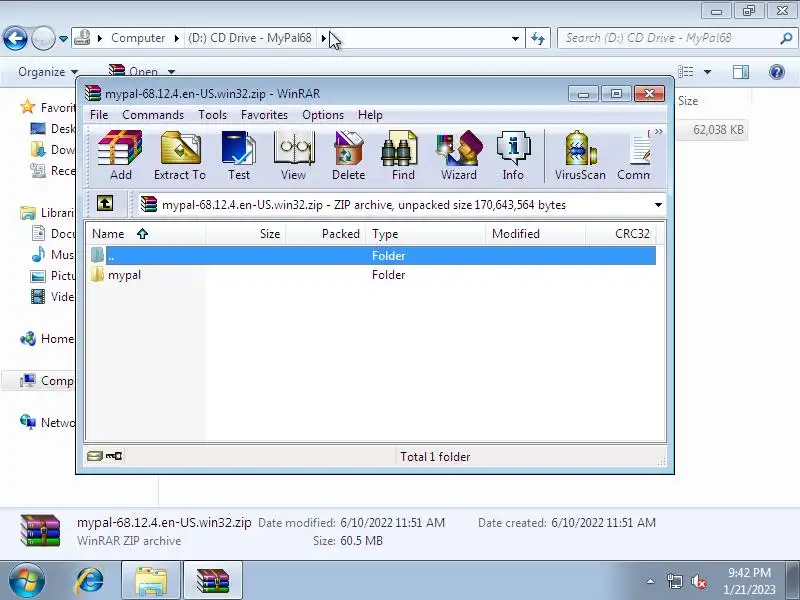Sort by the Packed column
This screenshot has height=600, width=800.
[326, 234]
